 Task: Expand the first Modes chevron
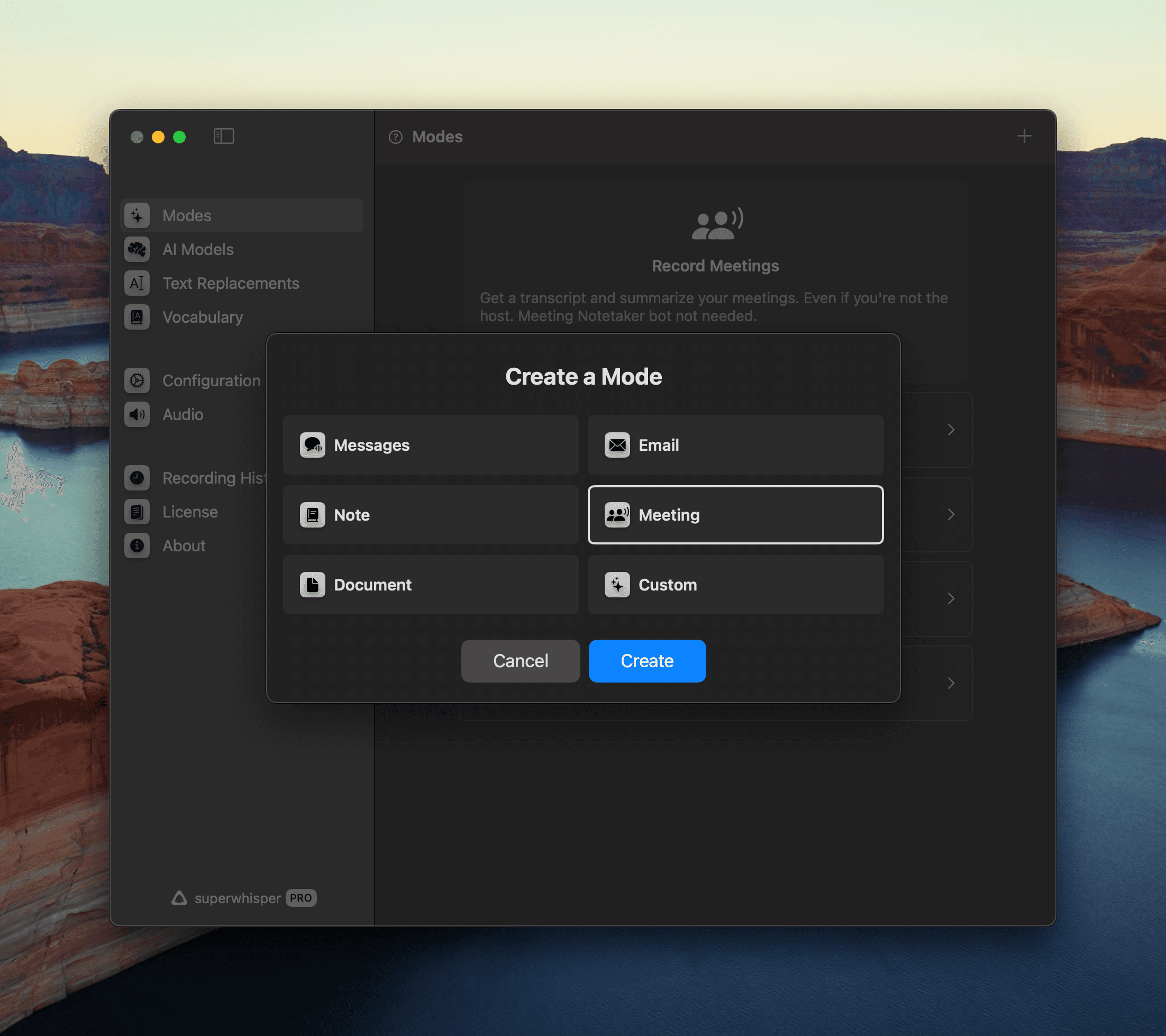[950, 430]
